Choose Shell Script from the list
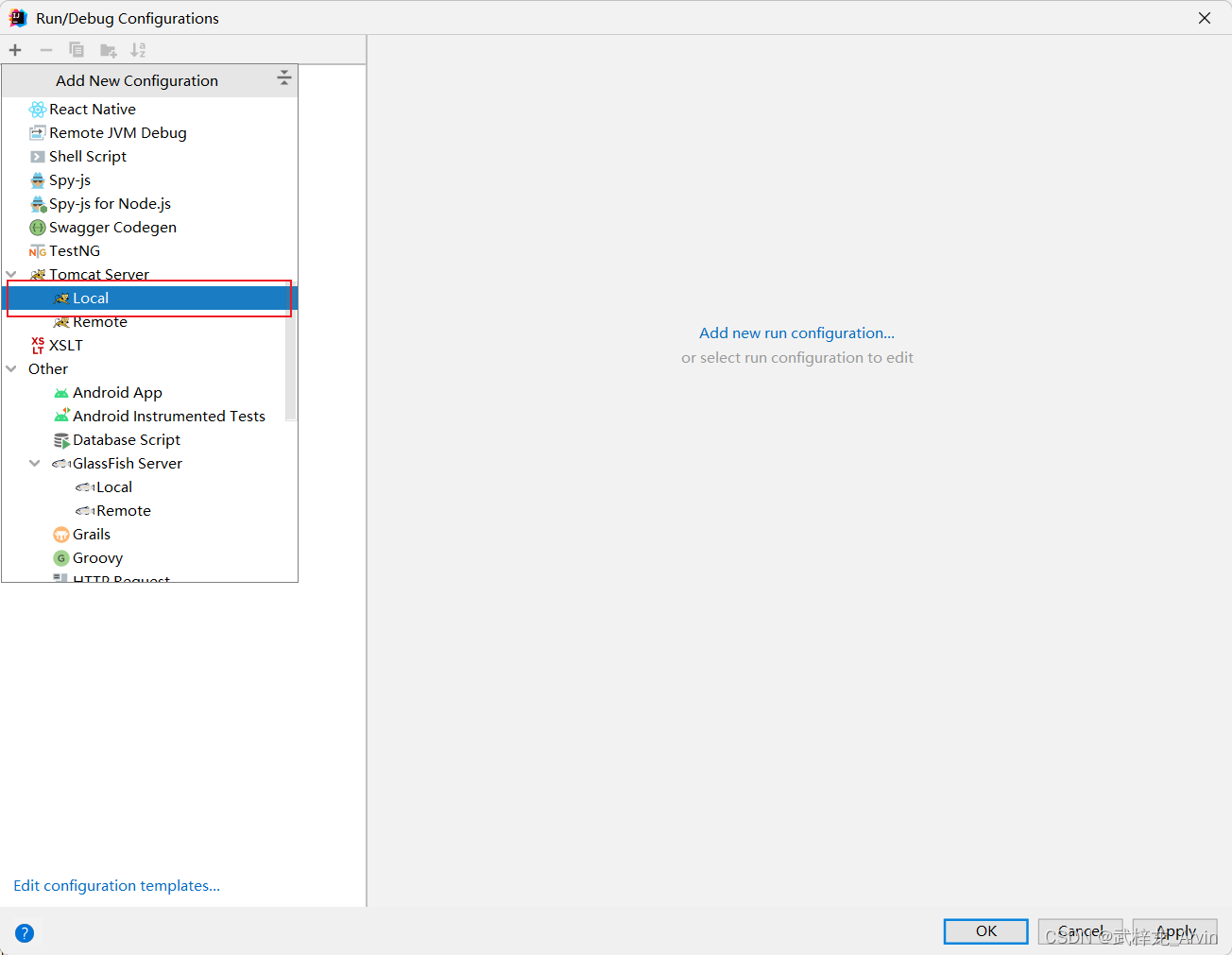This screenshot has height=955, width=1232. pyautogui.click(x=149, y=157)
